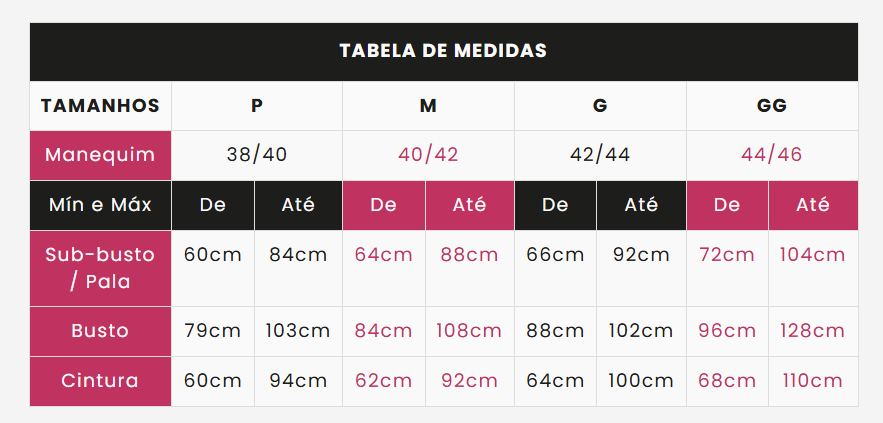Click the 110cm cintura value
Image resolution: width=883 pixels, height=423 pixels.
(813, 381)
